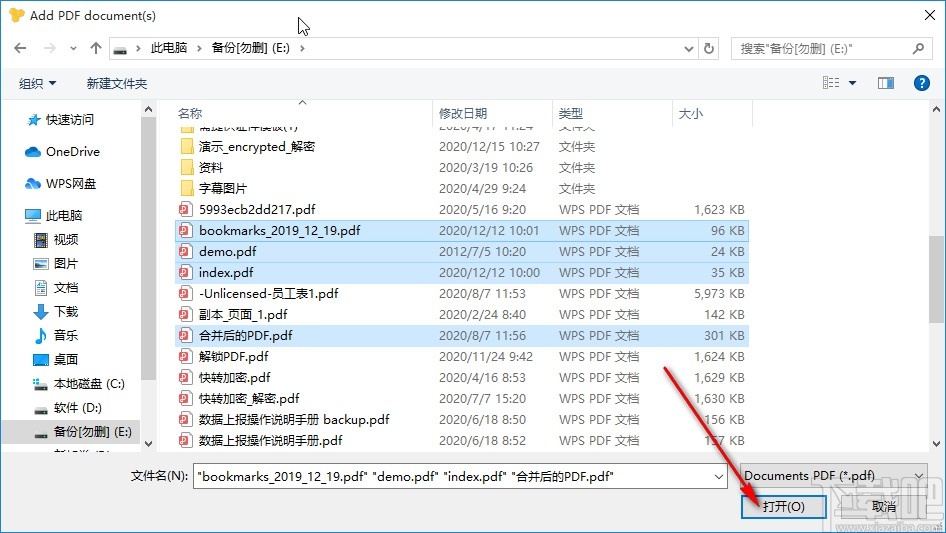
Task: Select the 5993ecb2dd217.pdf file icon
Action: [x=185, y=209]
